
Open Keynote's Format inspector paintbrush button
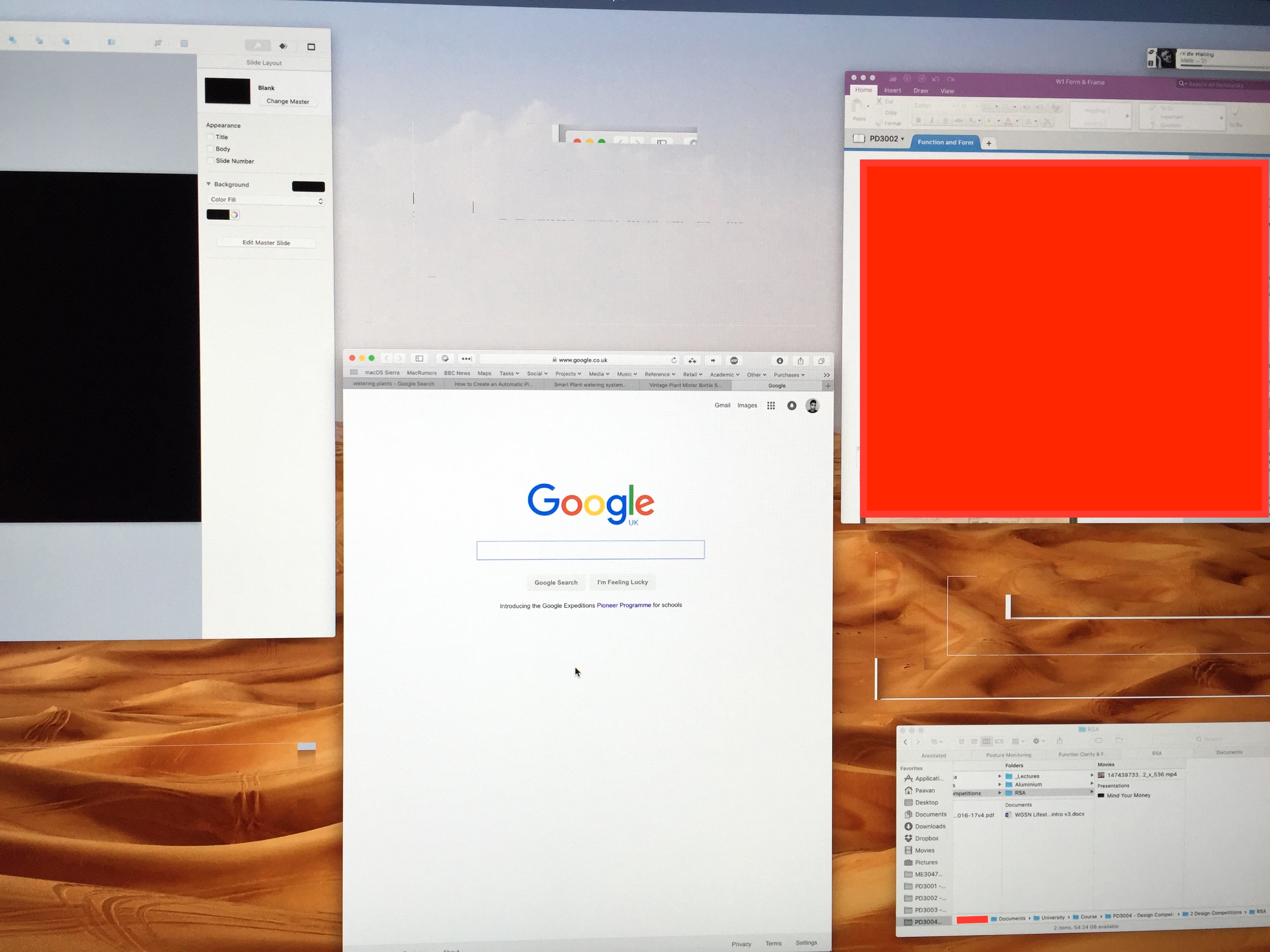pyautogui.click(x=258, y=45)
